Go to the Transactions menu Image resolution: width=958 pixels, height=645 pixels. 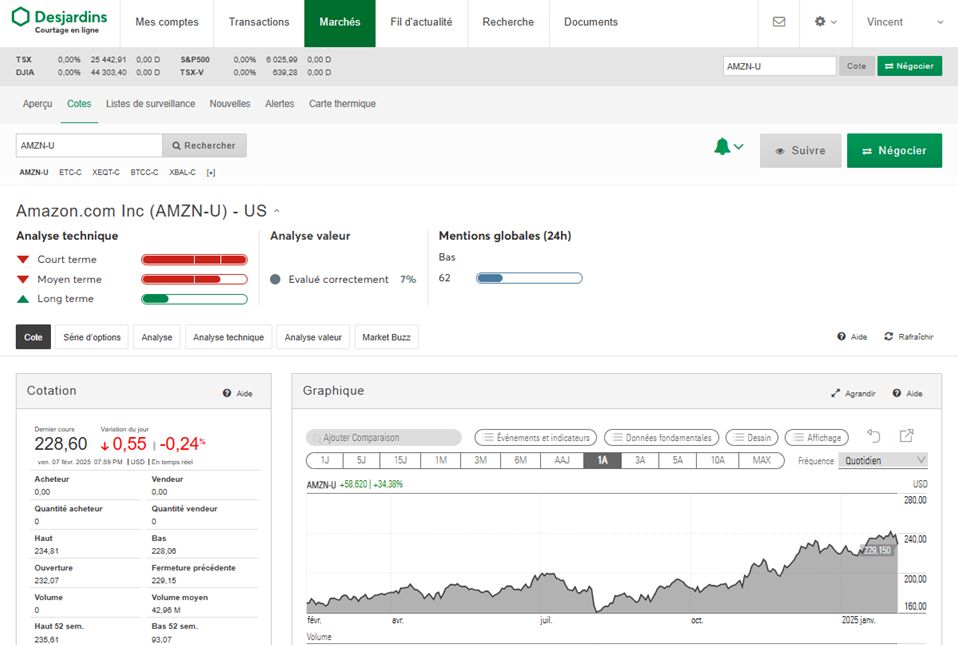[259, 22]
